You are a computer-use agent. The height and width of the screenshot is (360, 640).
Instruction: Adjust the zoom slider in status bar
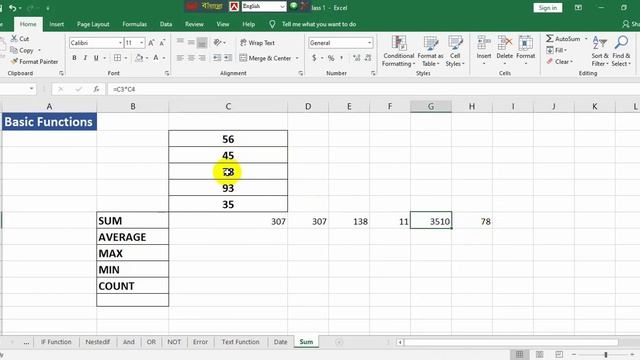pos(606,355)
